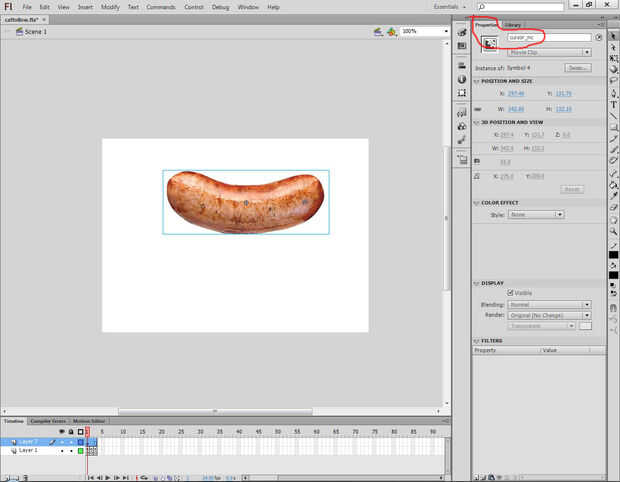
Task: Open the Window menu
Action: 248,7
